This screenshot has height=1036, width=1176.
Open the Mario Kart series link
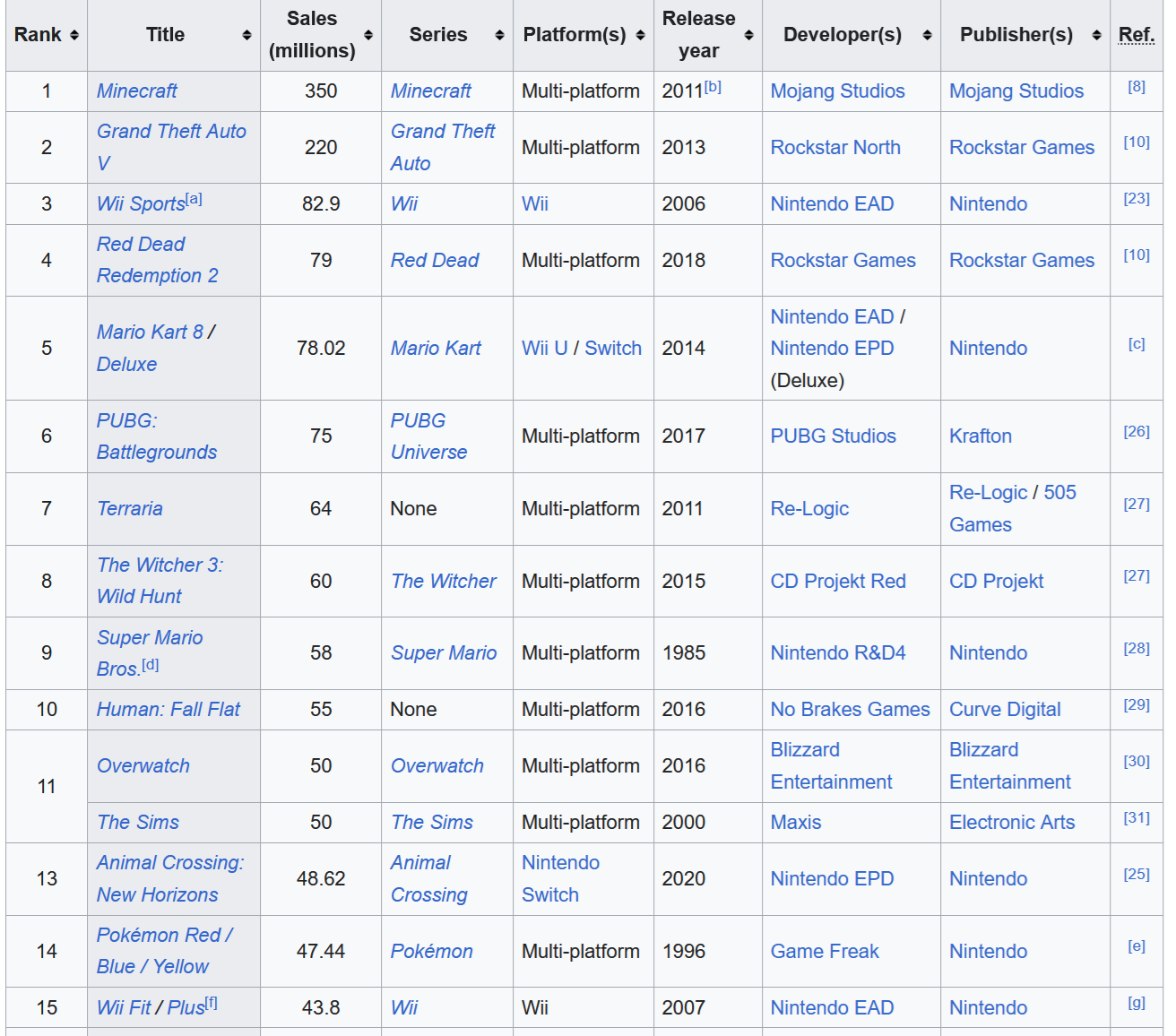click(x=436, y=349)
